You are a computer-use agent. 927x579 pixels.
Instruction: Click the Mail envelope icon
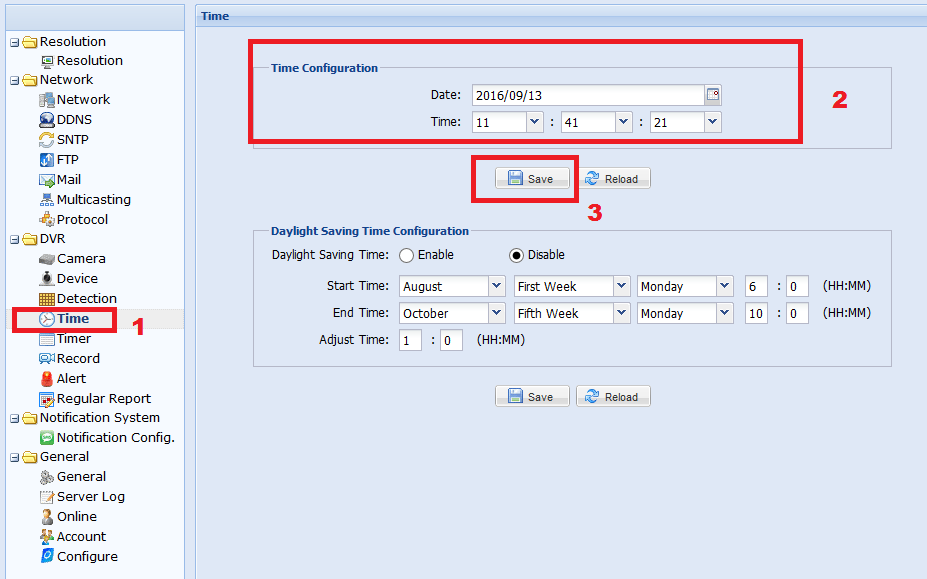pyautogui.click(x=47, y=180)
